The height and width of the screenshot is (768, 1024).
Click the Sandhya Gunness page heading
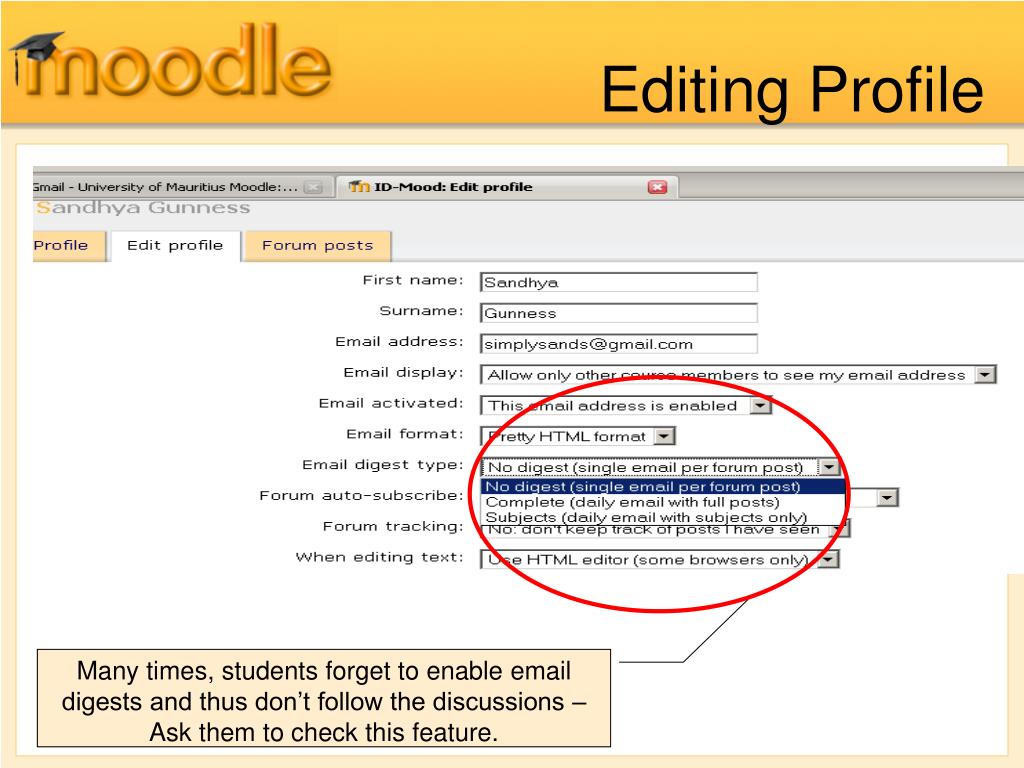click(x=143, y=208)
